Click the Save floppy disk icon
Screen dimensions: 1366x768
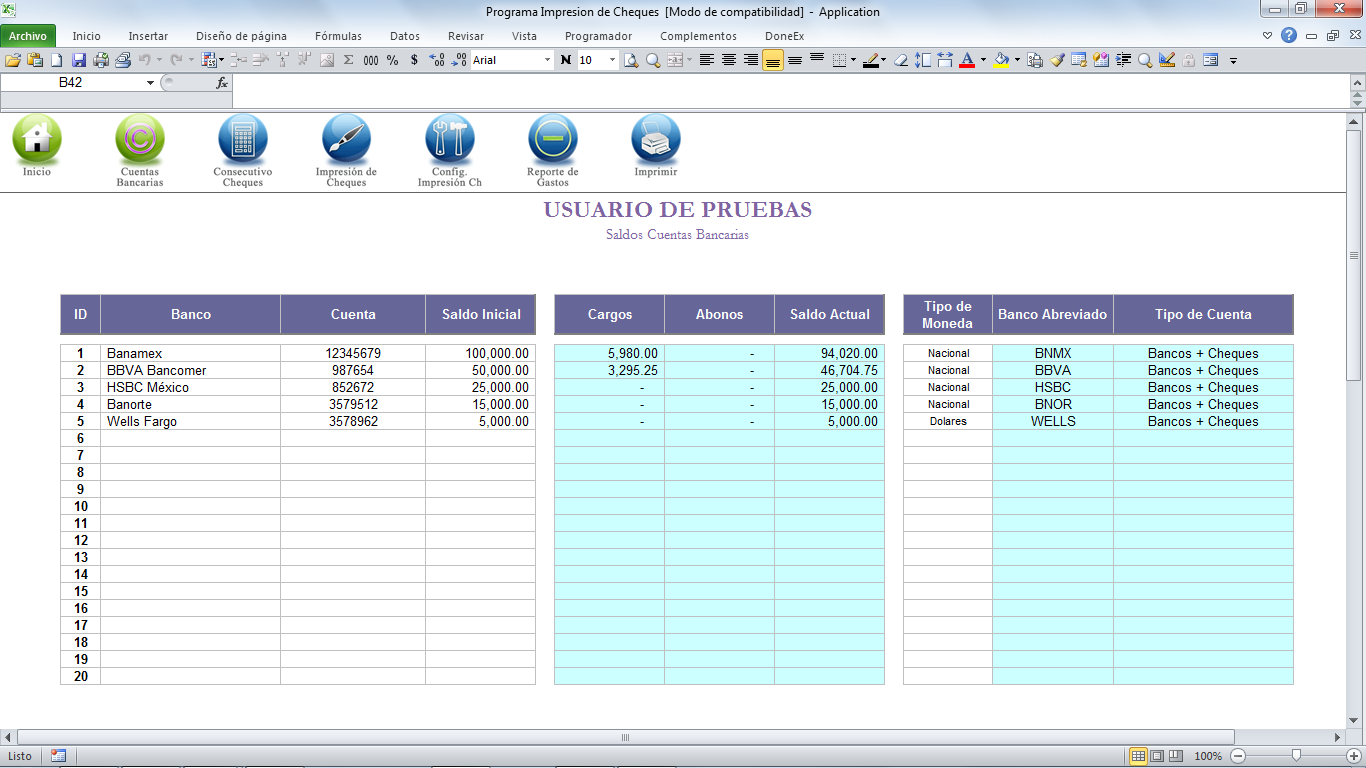[x=78, y=60]
